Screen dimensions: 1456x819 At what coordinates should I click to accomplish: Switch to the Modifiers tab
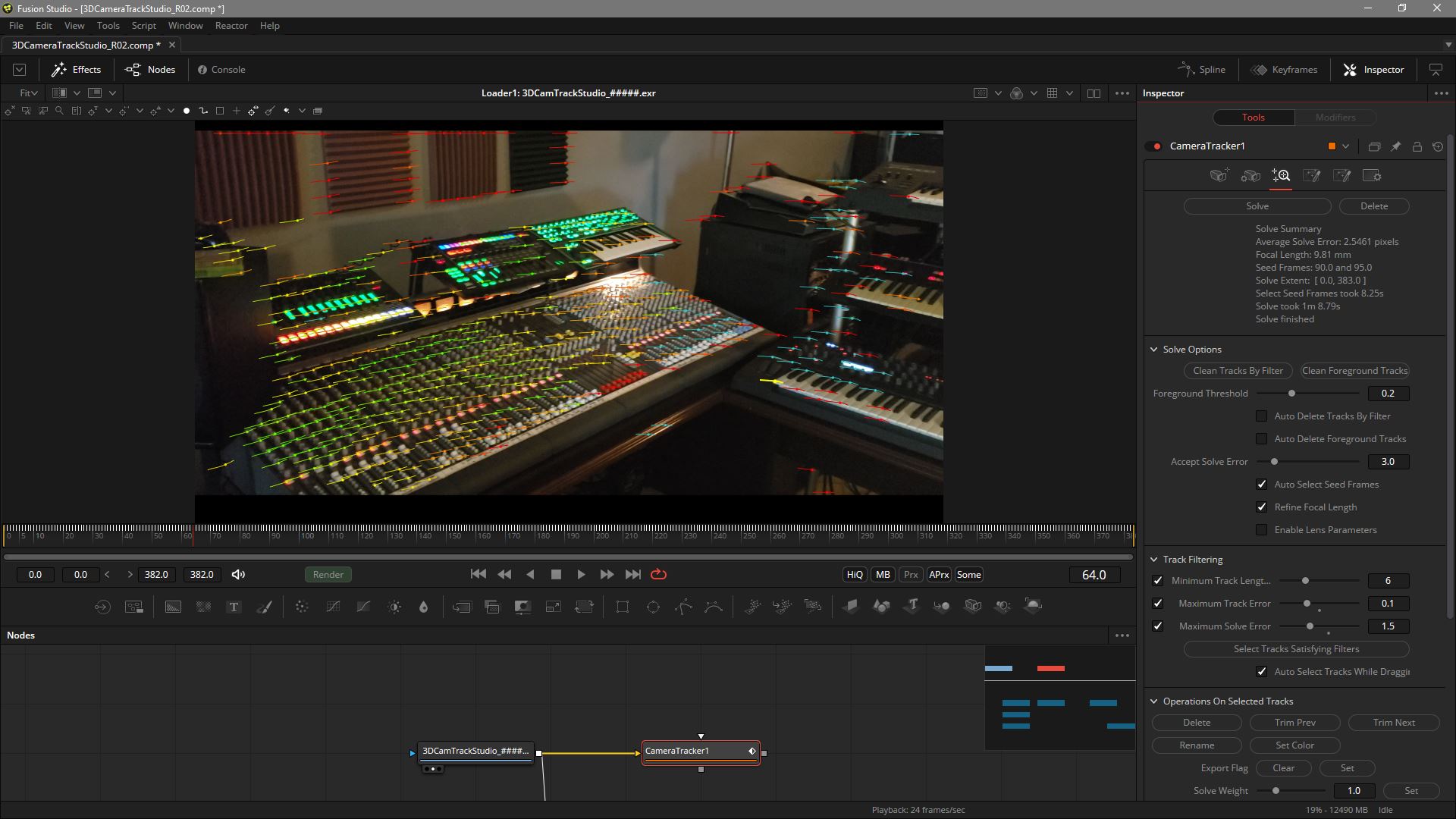[x=1335, y=117]
